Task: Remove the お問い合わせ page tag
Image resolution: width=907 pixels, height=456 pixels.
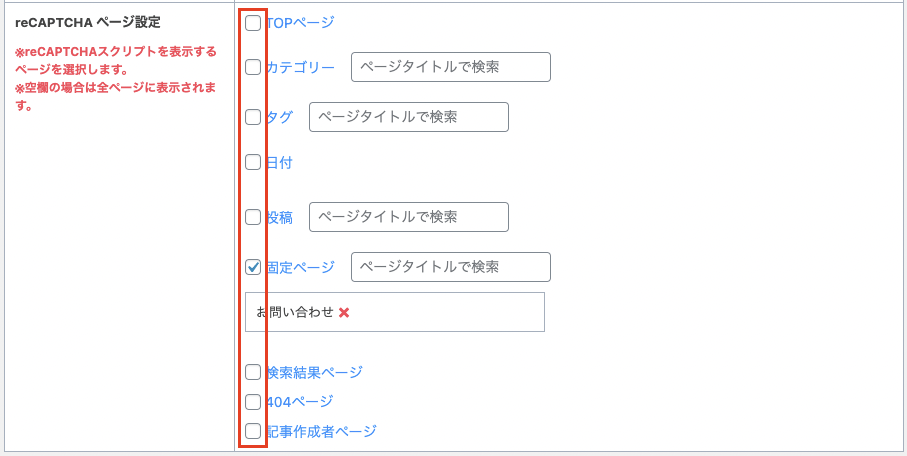Action: (x=344, y=312)
